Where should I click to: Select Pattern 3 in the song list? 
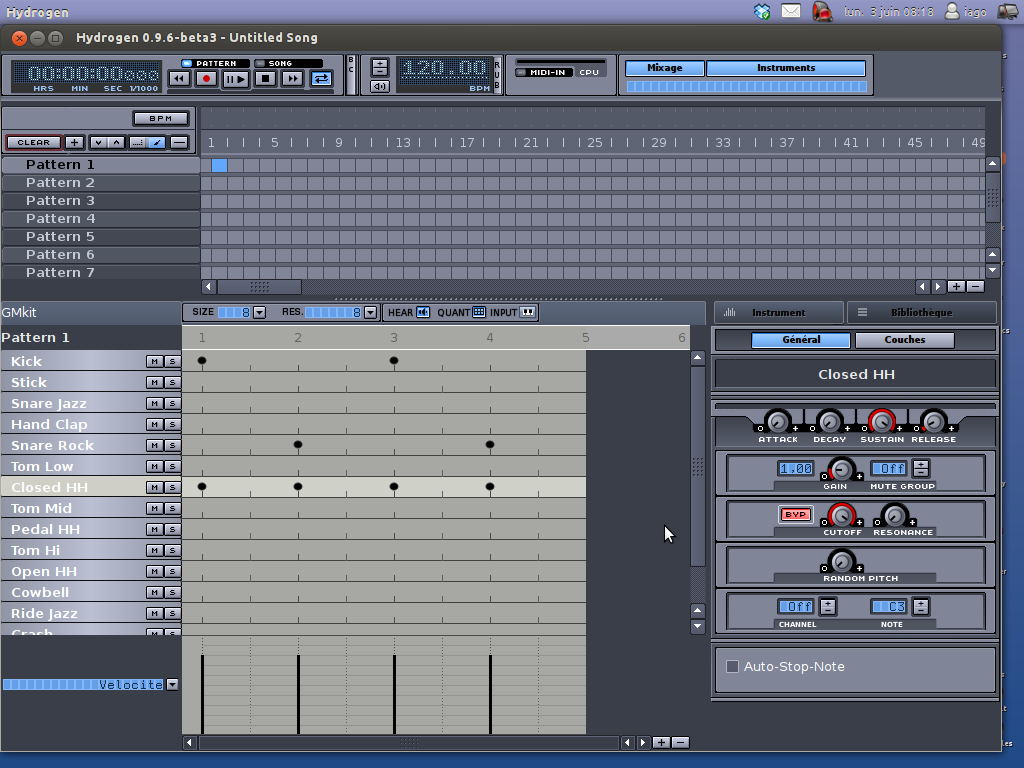101,200
